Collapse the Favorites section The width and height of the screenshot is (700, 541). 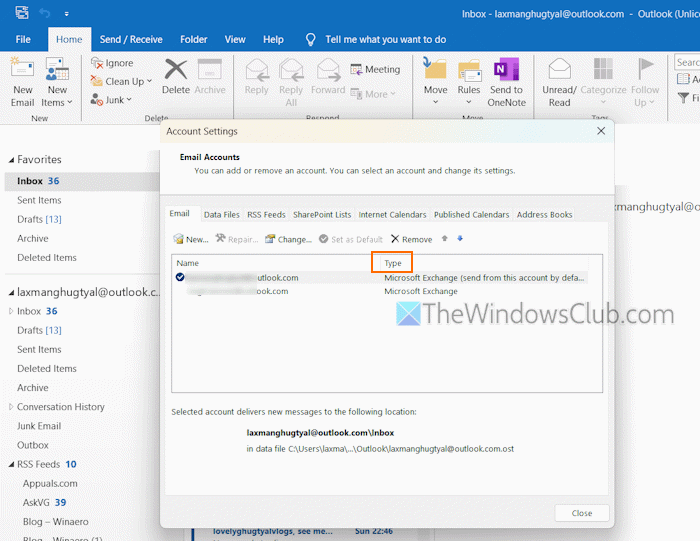pos(11,160)
